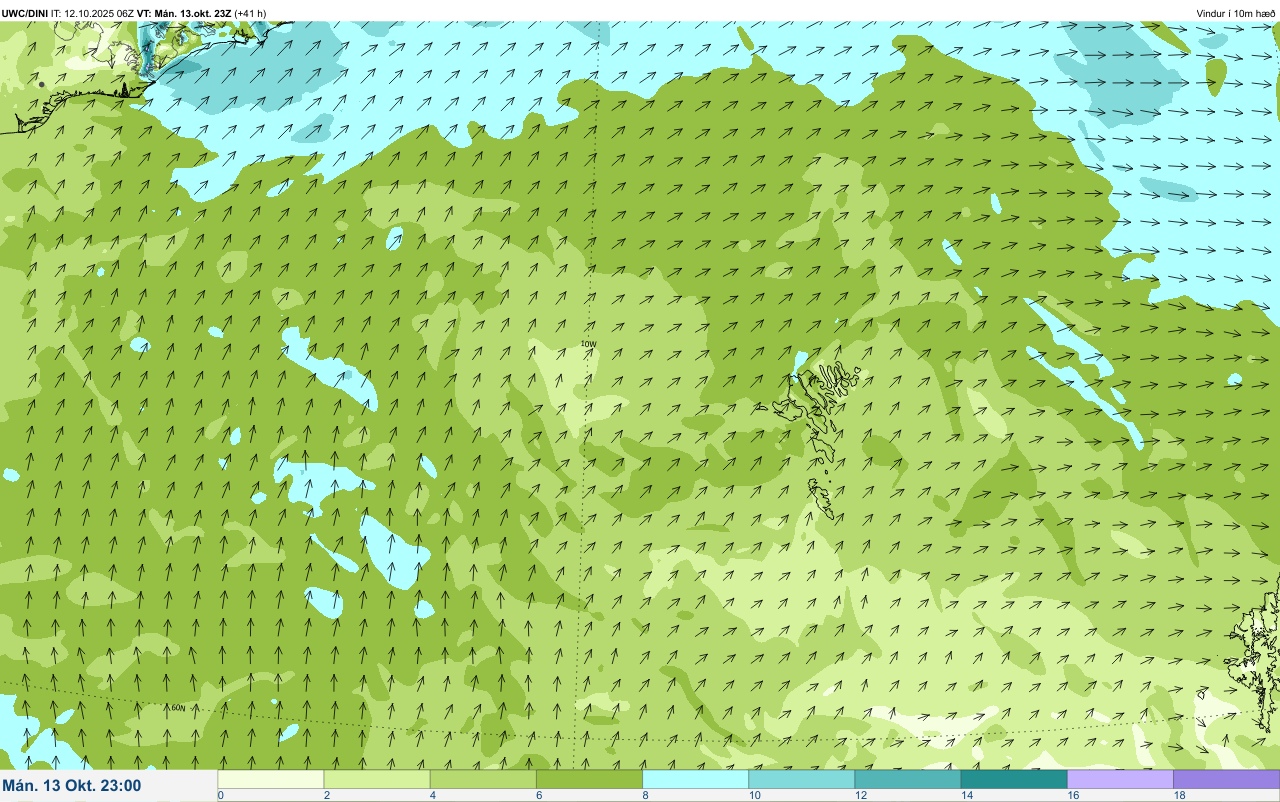Click legend value '16'
The height and width of the screenshot is (802, 1280).
[x=1072, y=796]
